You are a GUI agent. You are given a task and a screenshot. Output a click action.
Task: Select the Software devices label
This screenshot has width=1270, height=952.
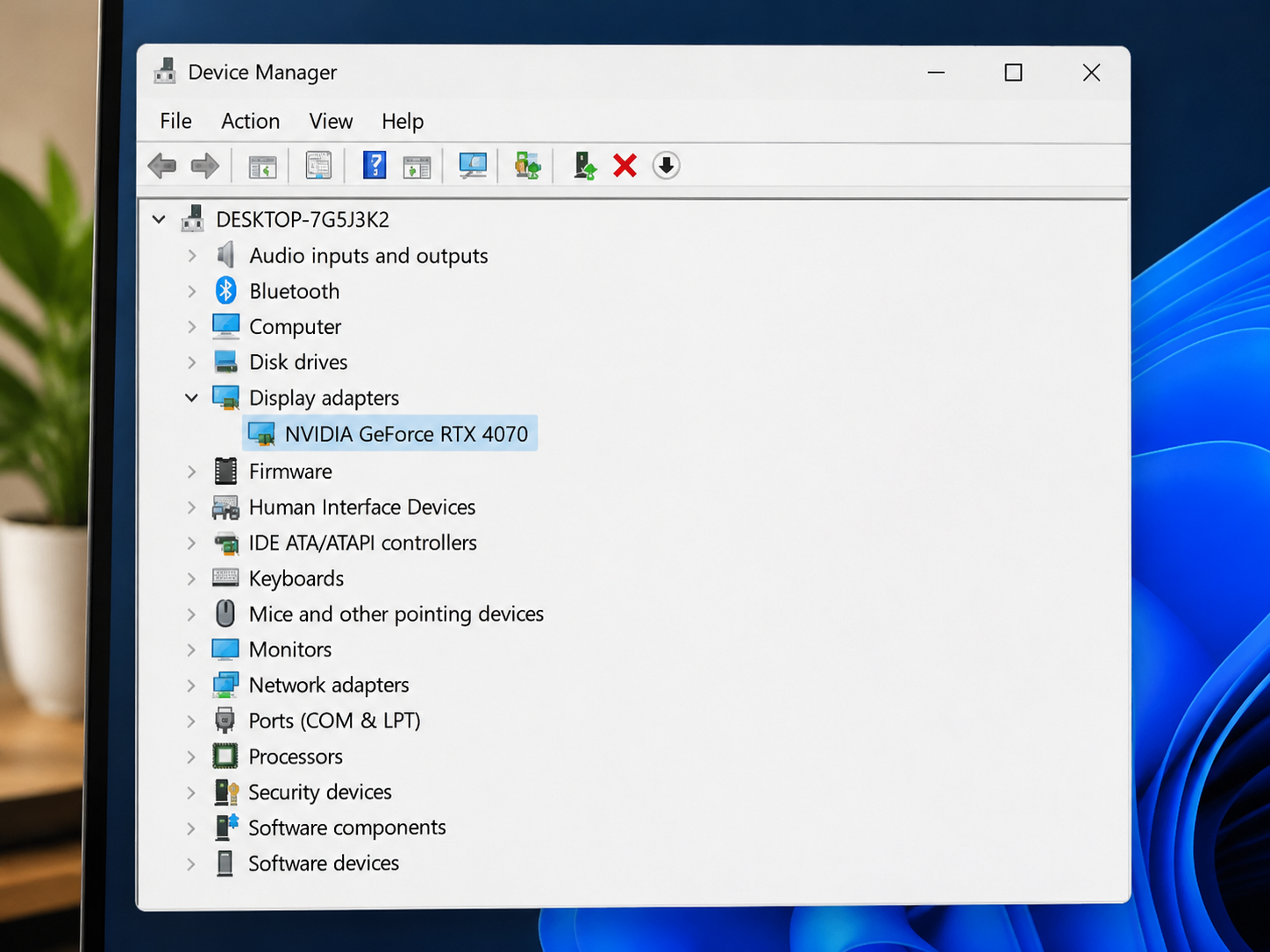pos(324,863)
